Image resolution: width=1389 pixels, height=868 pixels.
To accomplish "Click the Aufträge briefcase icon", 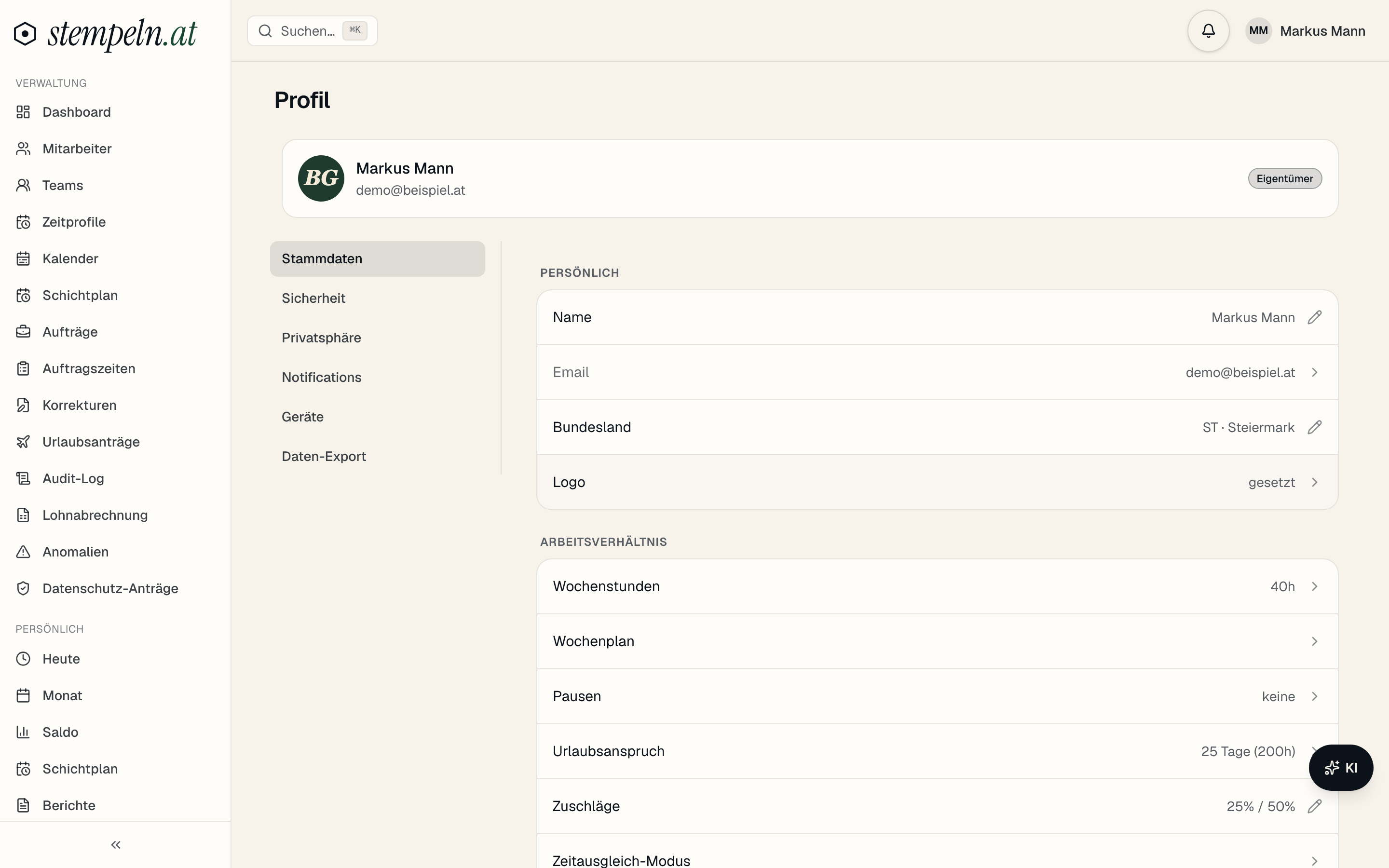I will [x=23, y=332].
